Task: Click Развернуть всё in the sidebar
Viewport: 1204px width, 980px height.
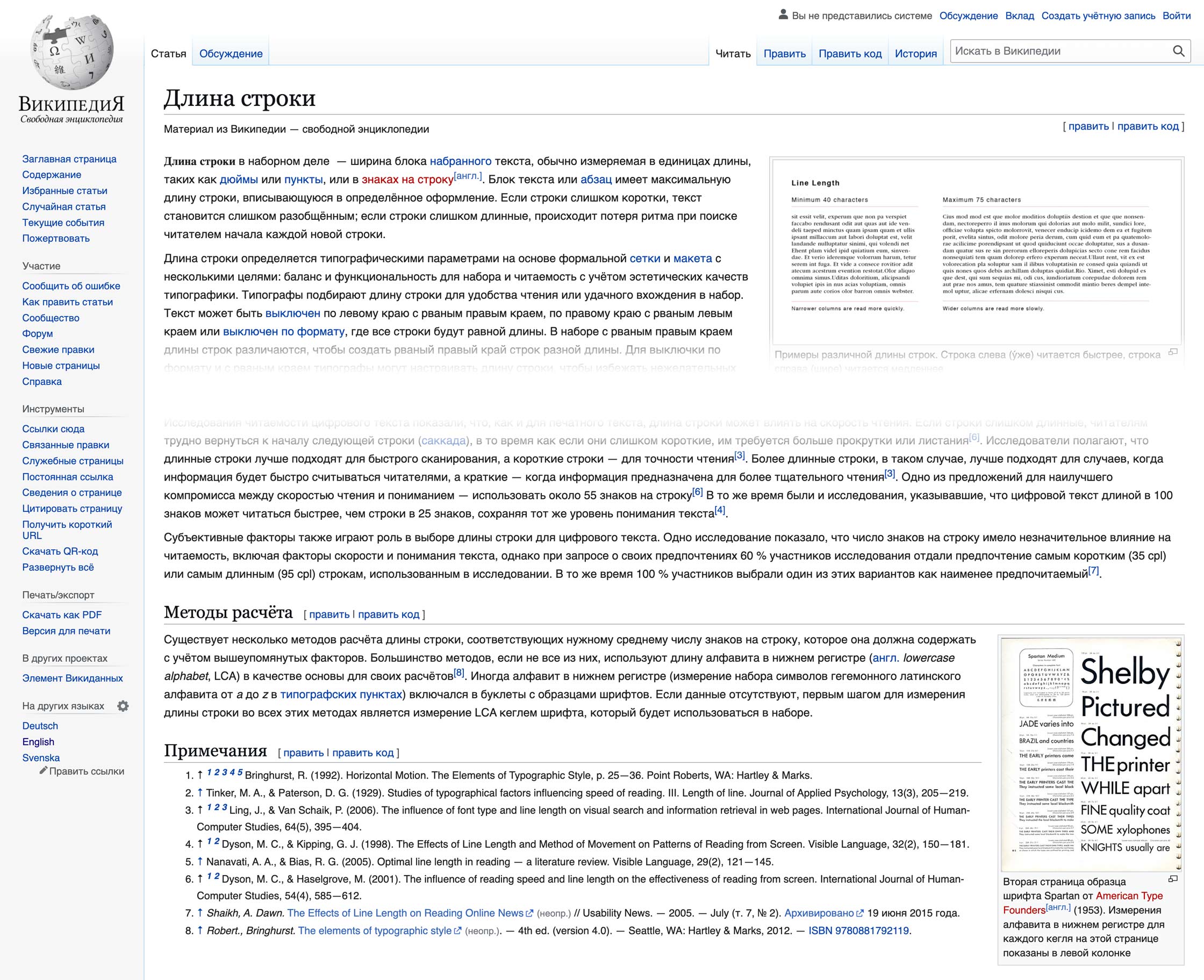Action: click(x=58, y=567)
